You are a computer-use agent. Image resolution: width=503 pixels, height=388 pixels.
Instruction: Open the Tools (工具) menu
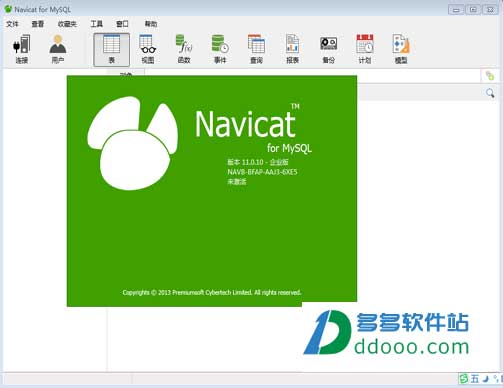tap(97, 24)
